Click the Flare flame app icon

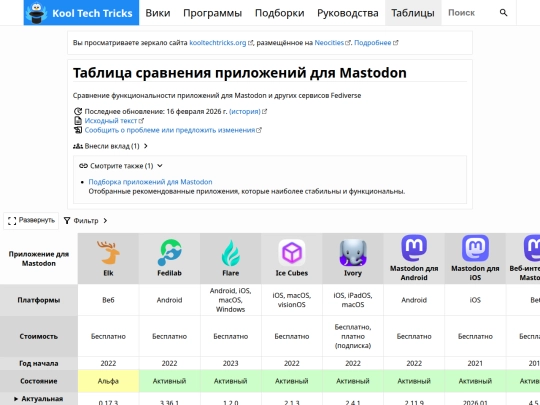[230, 253]
